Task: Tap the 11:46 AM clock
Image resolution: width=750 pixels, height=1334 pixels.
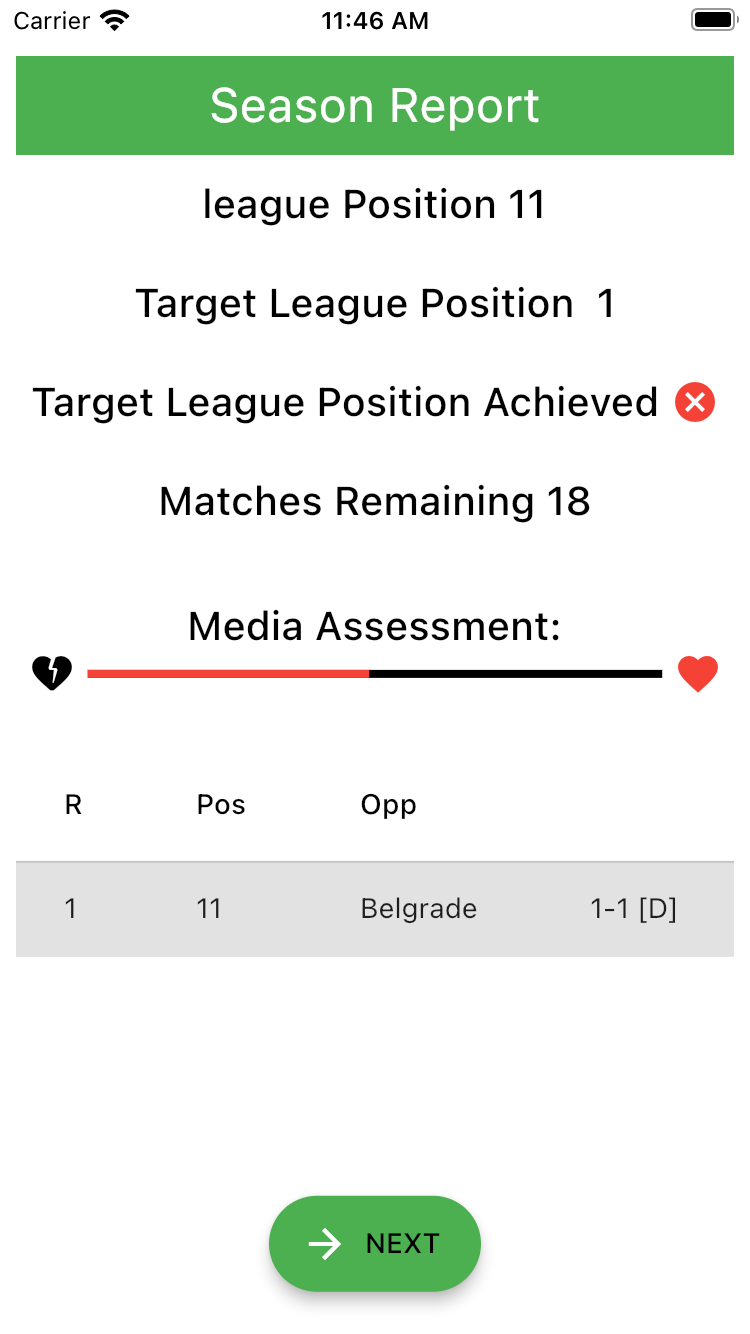Action: coord(375,21)
